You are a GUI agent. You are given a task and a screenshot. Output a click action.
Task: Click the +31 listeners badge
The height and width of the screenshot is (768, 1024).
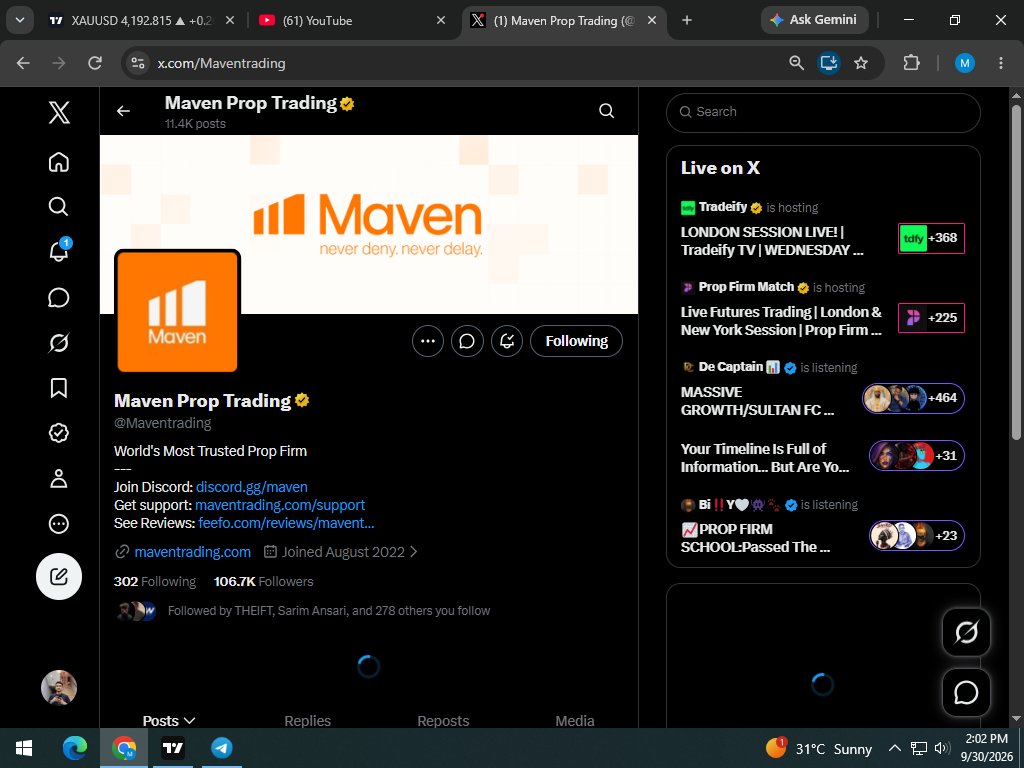917,455
